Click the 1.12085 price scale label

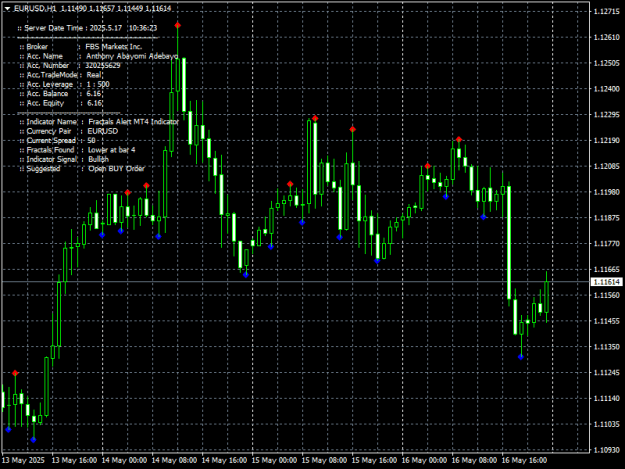click(x=607, y=166)
